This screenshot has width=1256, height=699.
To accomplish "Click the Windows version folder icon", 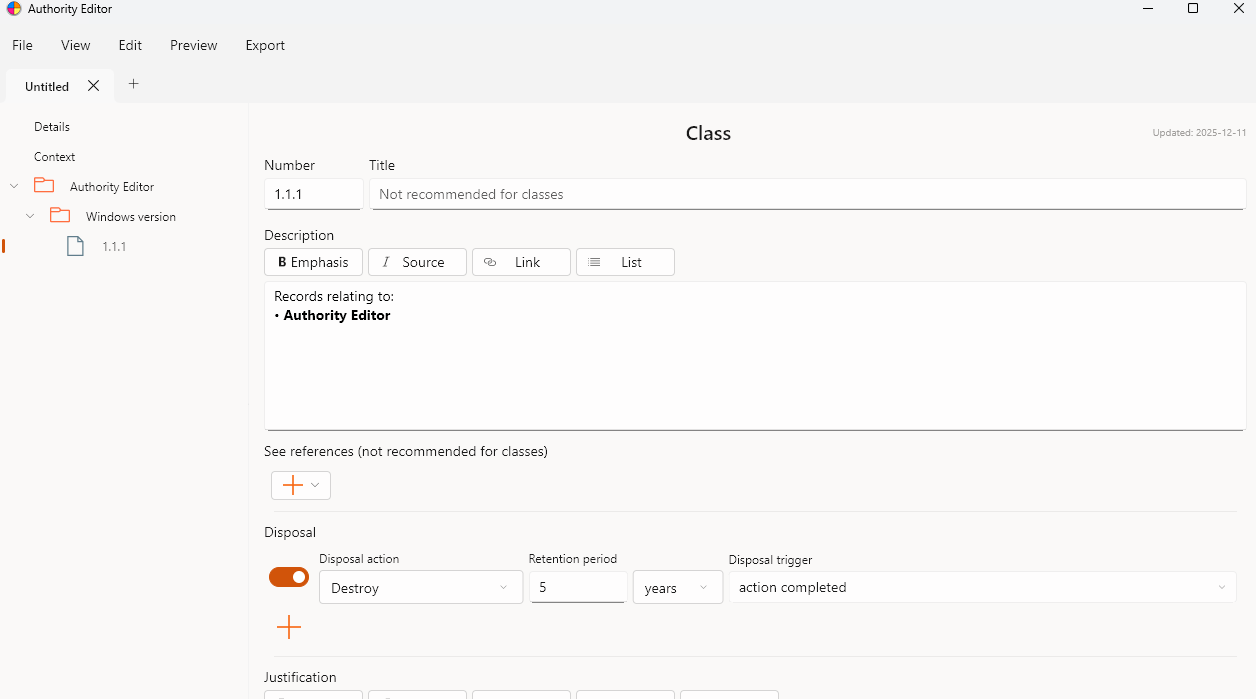I will tap(59, 215).
